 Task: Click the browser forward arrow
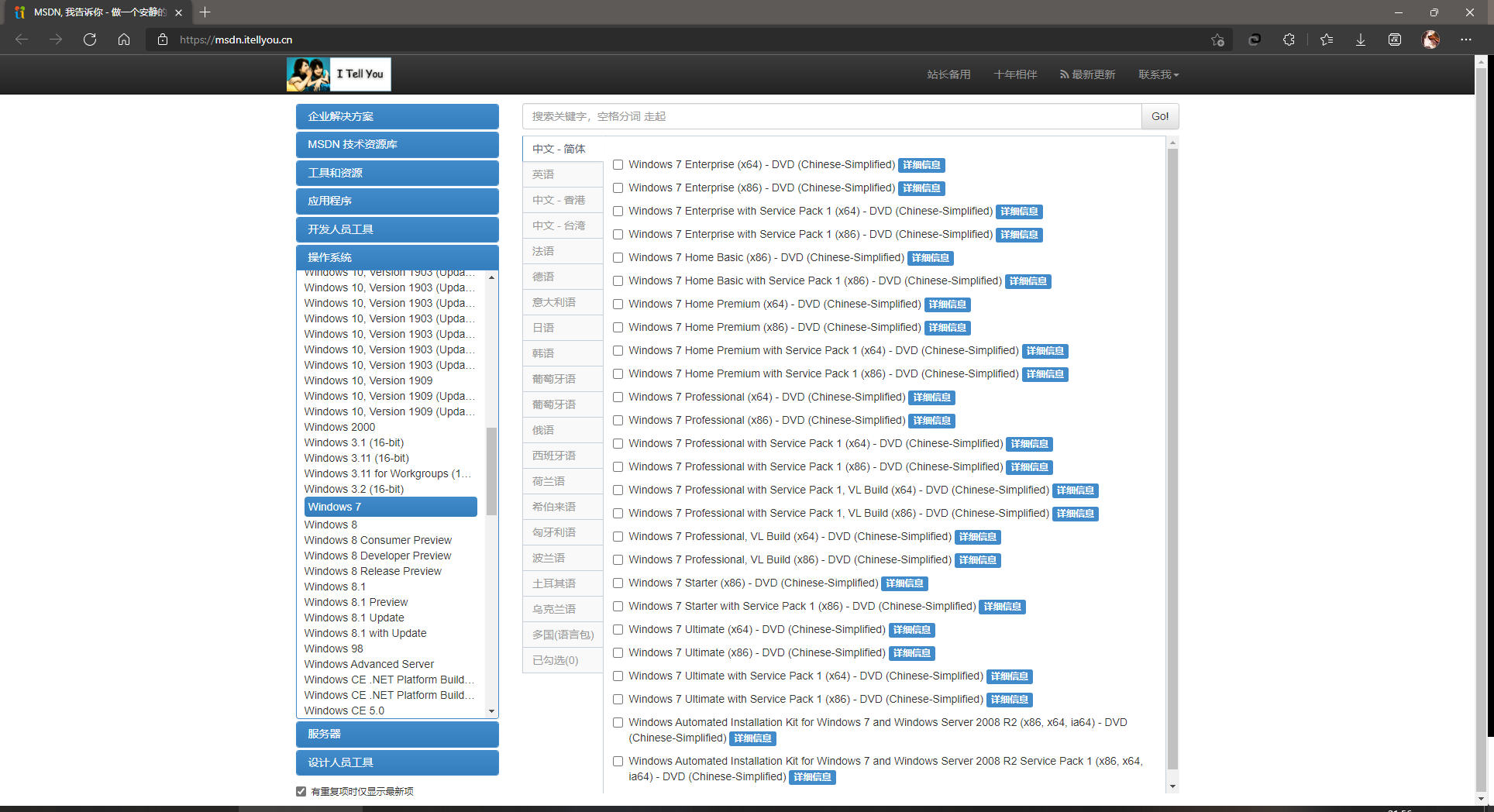pyautogui.click(x=56, y=40)
